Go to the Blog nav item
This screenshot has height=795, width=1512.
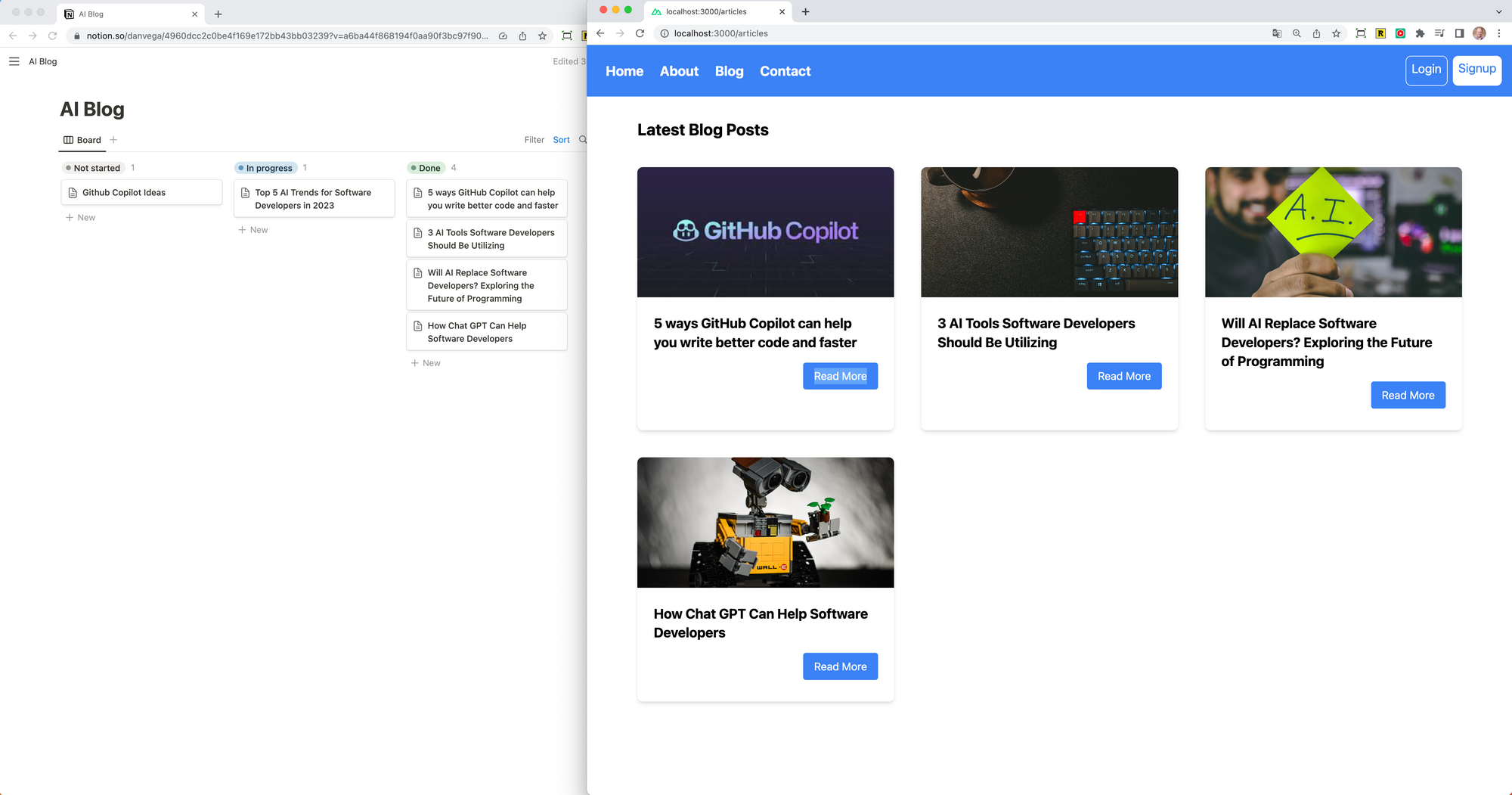[729, 71]
